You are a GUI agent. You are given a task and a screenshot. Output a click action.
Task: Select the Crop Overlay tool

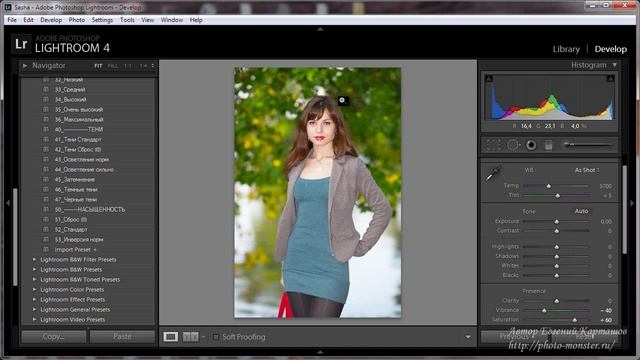click(x=493, y=145)
